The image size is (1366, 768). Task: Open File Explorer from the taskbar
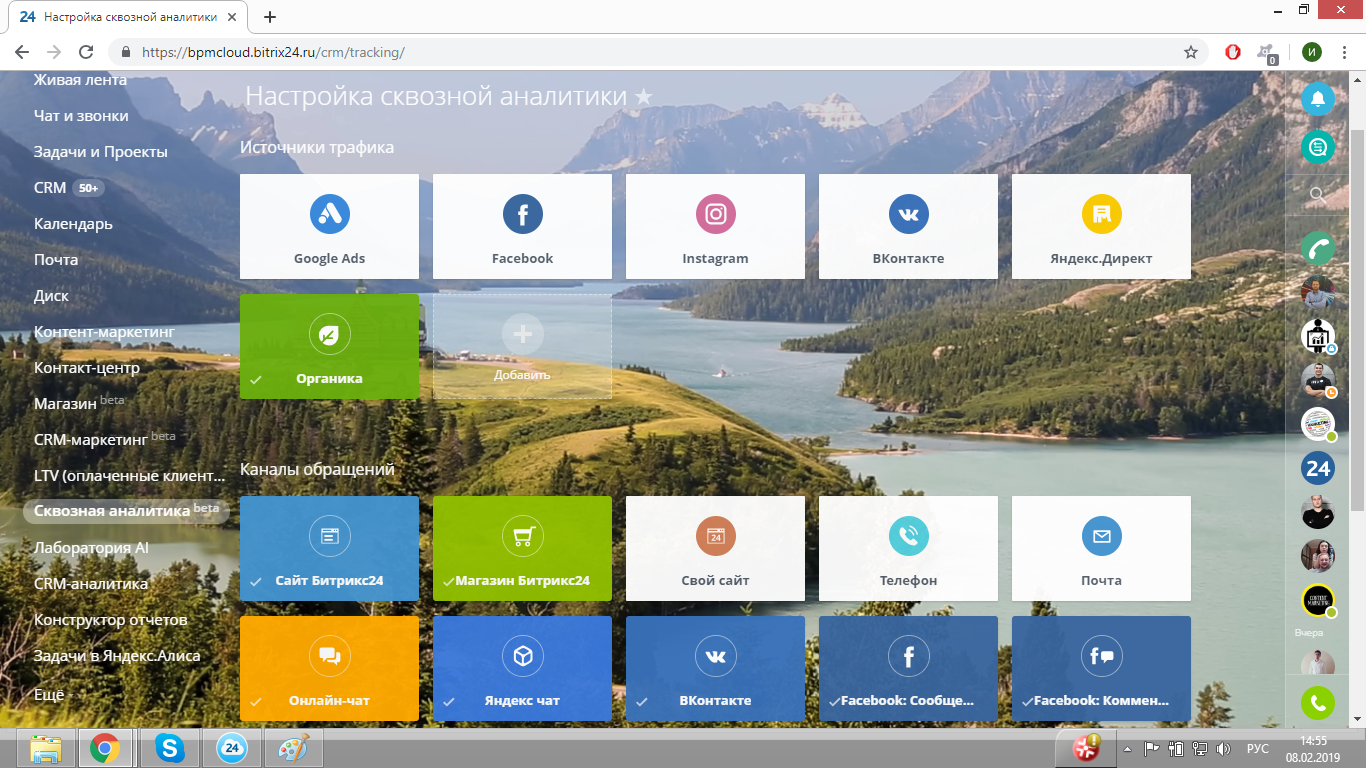coord(46,748)
